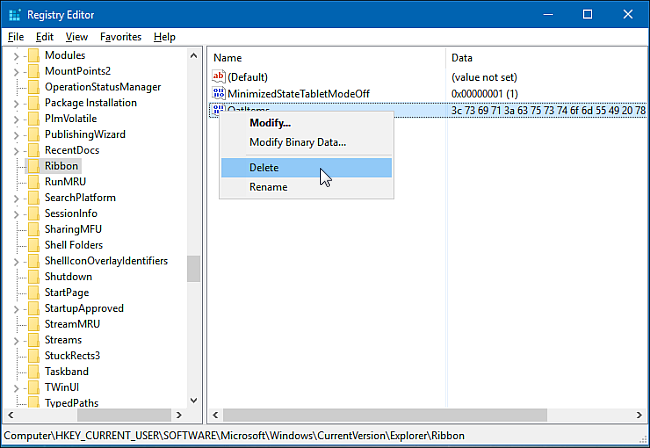The width and height of the screenshot is (650, 448).
Task: Click the QatItems binary value icon
Action: (x=218, y=109)
